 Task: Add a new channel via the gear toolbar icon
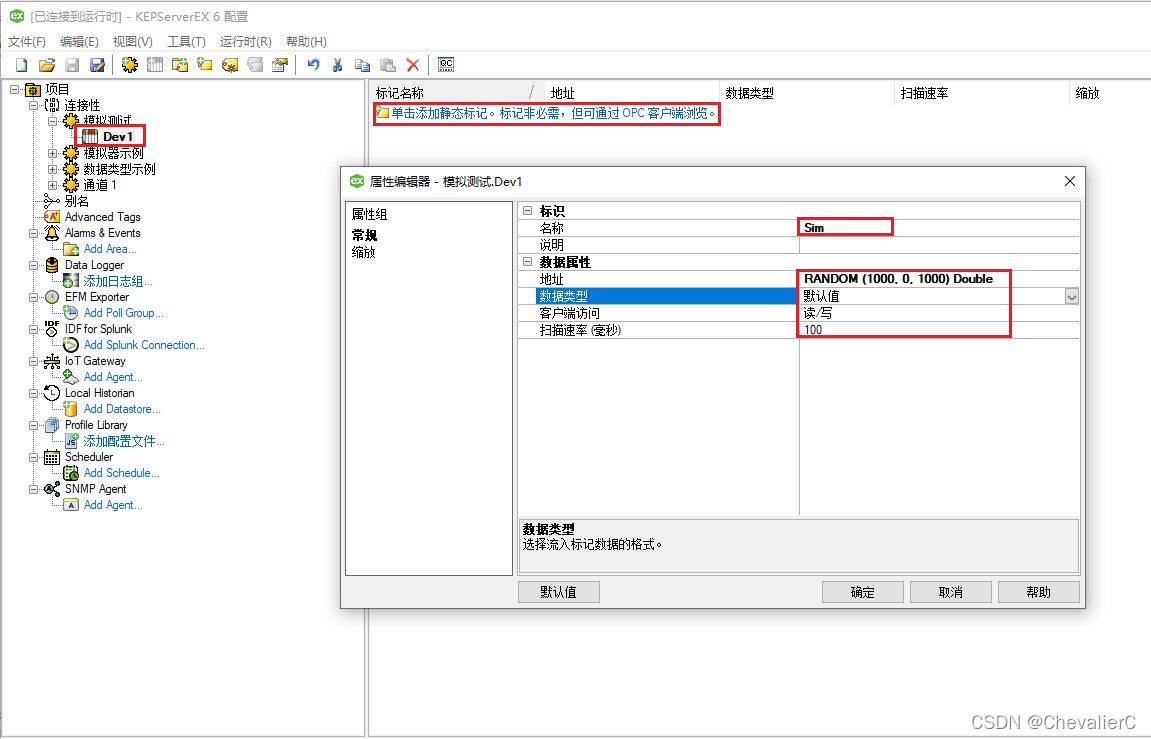(130, 65)
